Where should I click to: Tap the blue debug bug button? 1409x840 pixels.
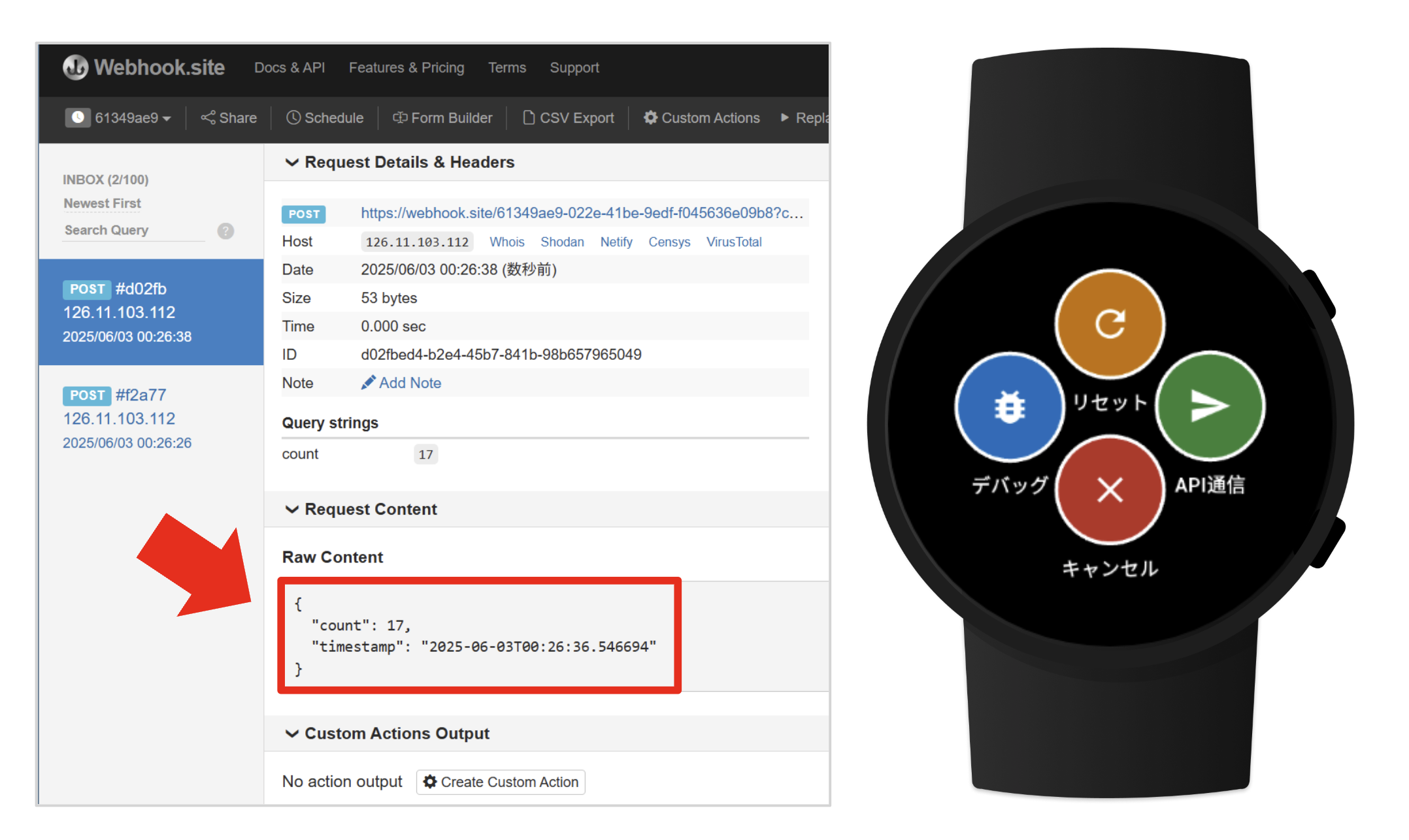pos(1009,406)
